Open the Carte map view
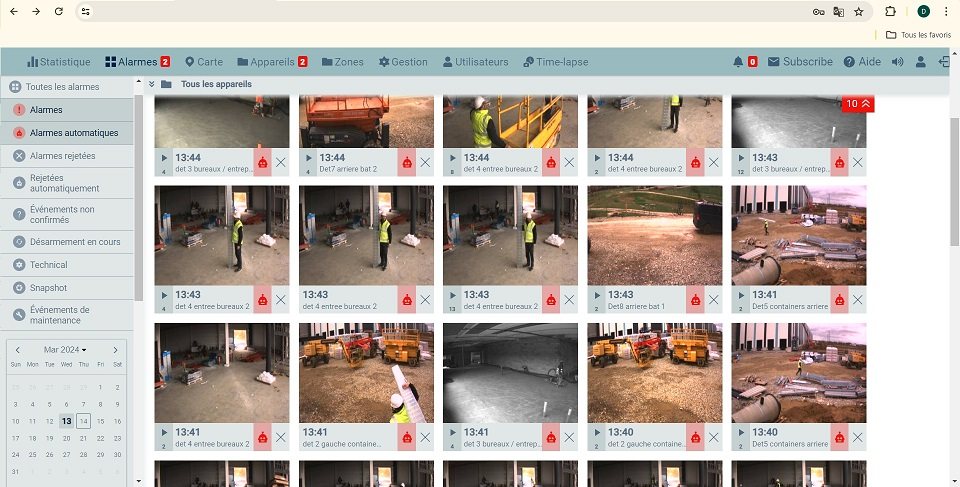The height and width of the screenshot is (487, 960). point(204,62)
